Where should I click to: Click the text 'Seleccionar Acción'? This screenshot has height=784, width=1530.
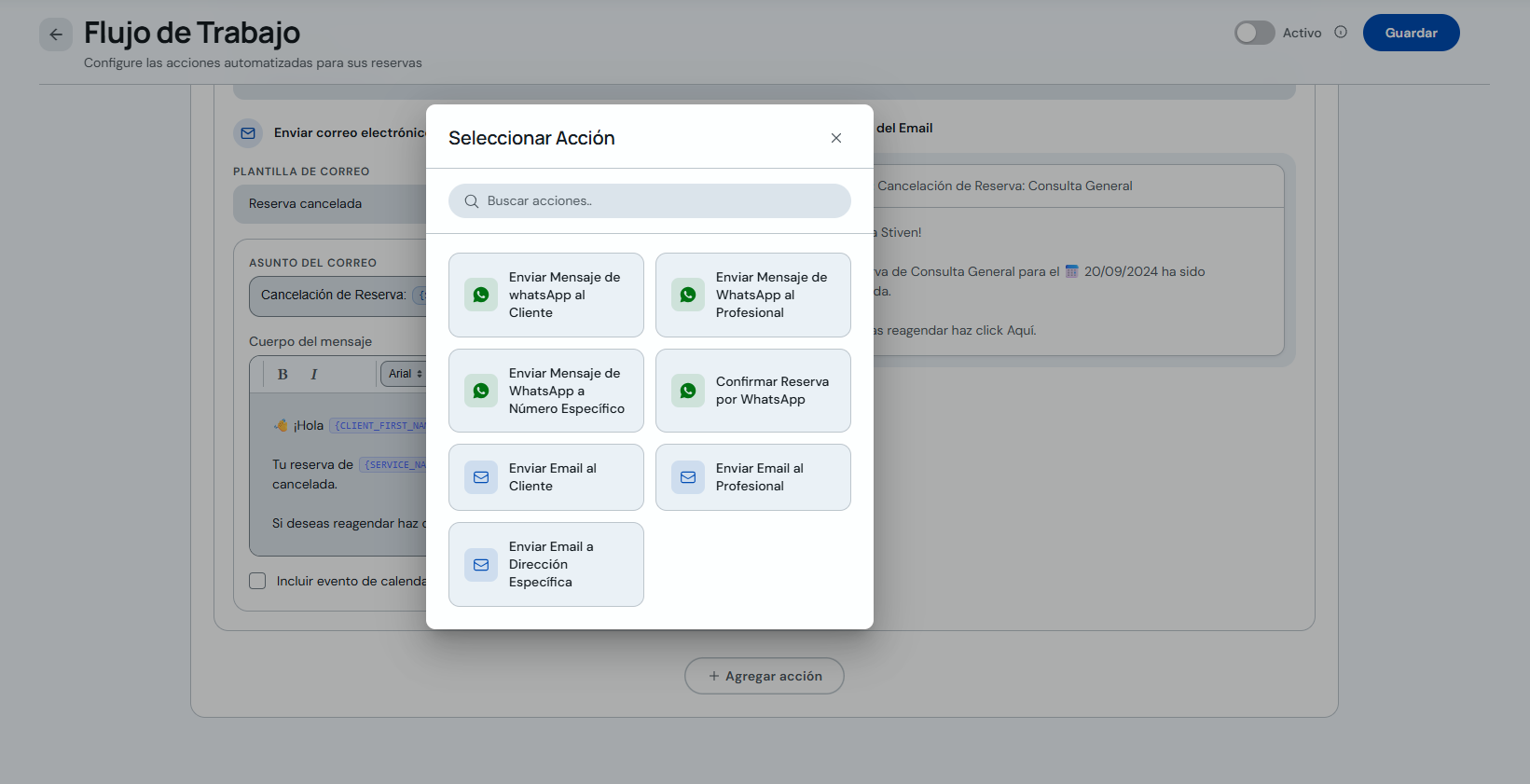coord(531,138)
